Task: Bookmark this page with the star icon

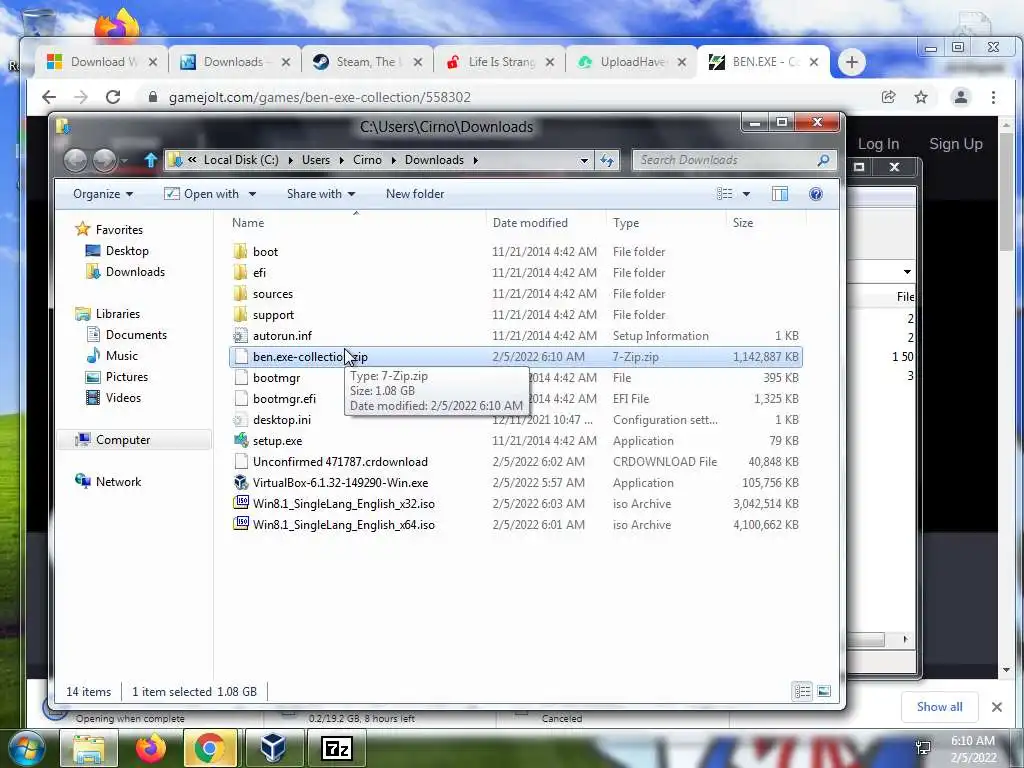Action: pos(921,97)
